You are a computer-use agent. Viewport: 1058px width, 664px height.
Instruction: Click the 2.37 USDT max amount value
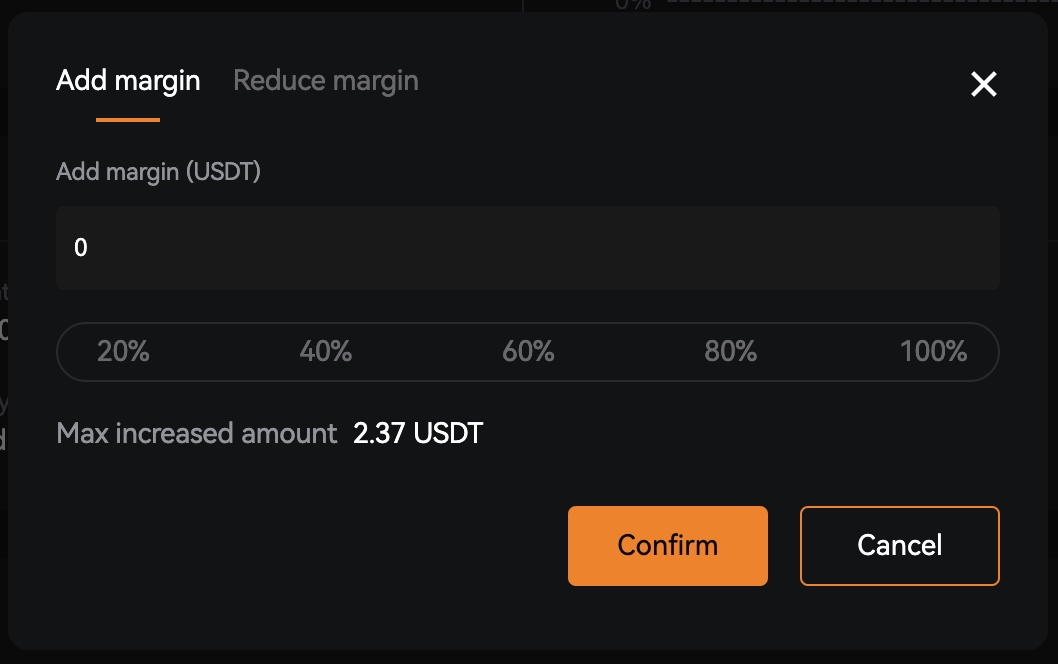coord(418,433)
